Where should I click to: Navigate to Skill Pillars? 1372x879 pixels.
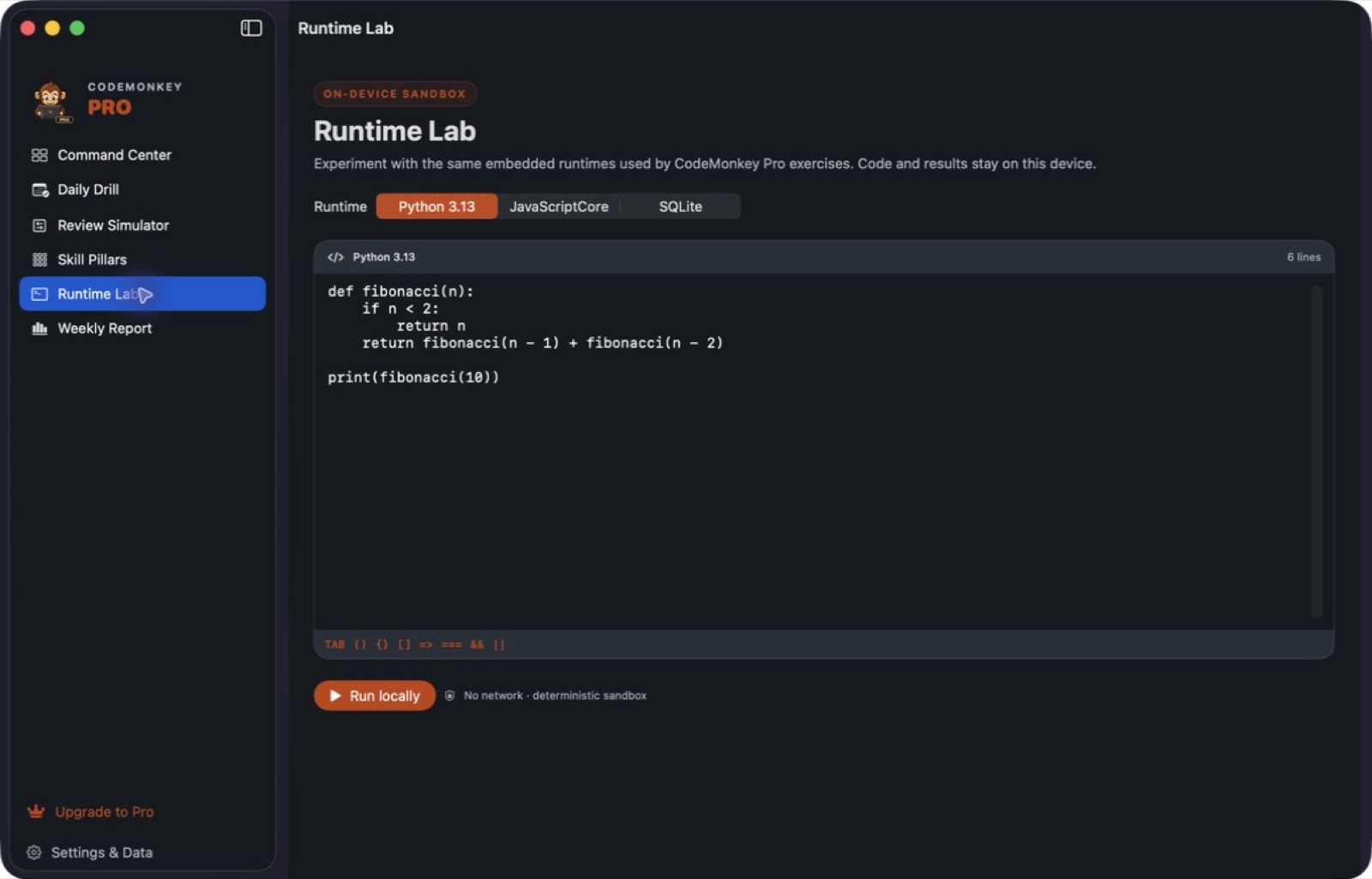click(142, 260)
